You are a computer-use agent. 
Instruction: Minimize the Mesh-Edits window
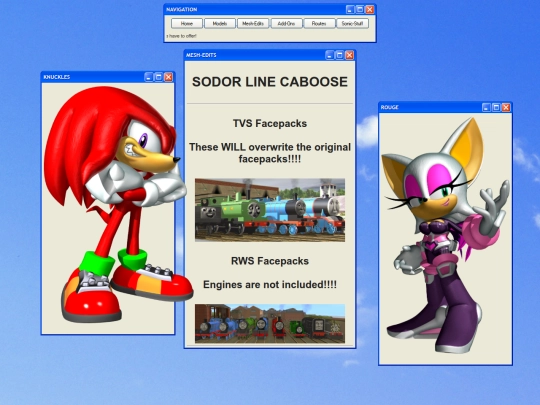[x=330, y=55]
